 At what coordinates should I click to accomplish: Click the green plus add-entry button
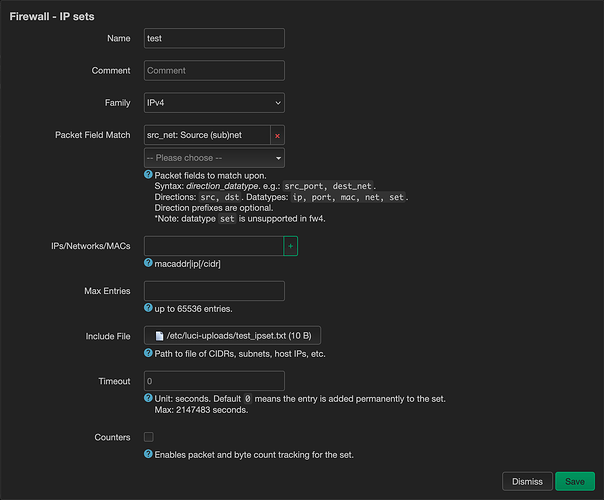(x=290, y=245)
